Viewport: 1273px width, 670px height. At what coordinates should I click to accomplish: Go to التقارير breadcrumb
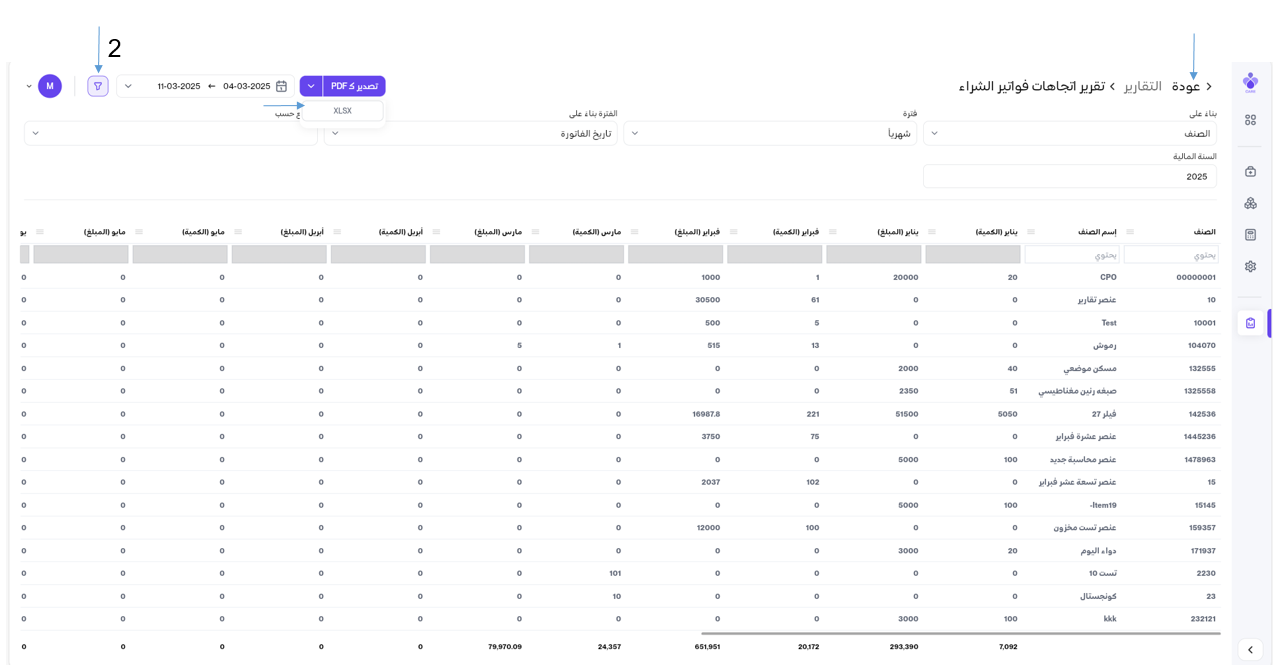[x=1141, y=86]
